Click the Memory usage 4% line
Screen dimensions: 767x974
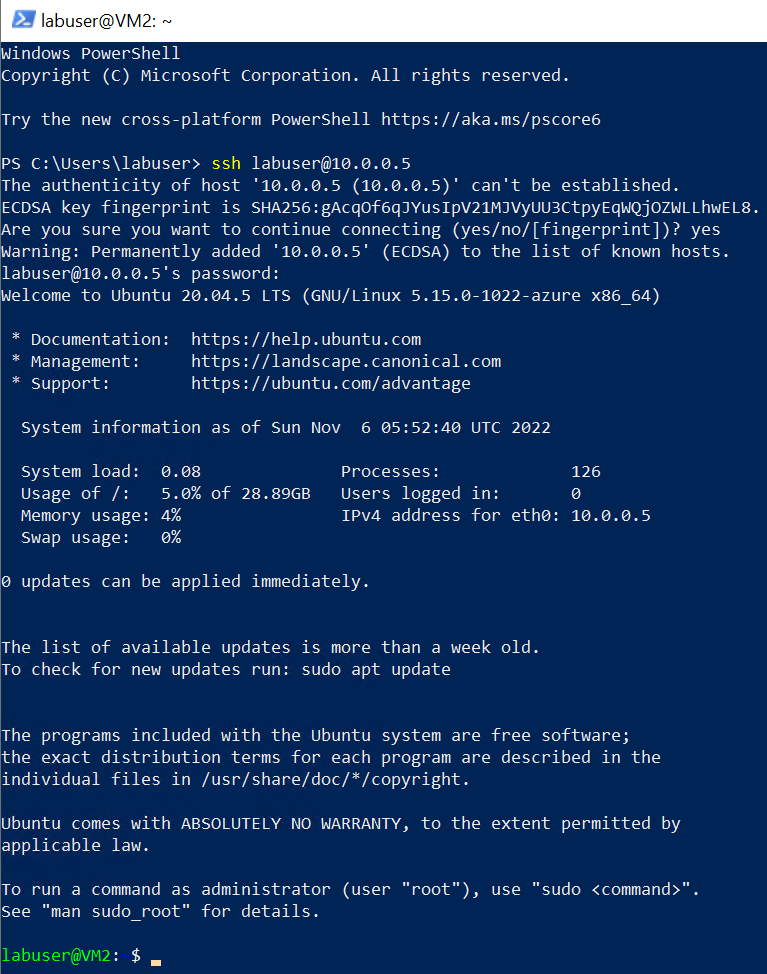(100, 515)
